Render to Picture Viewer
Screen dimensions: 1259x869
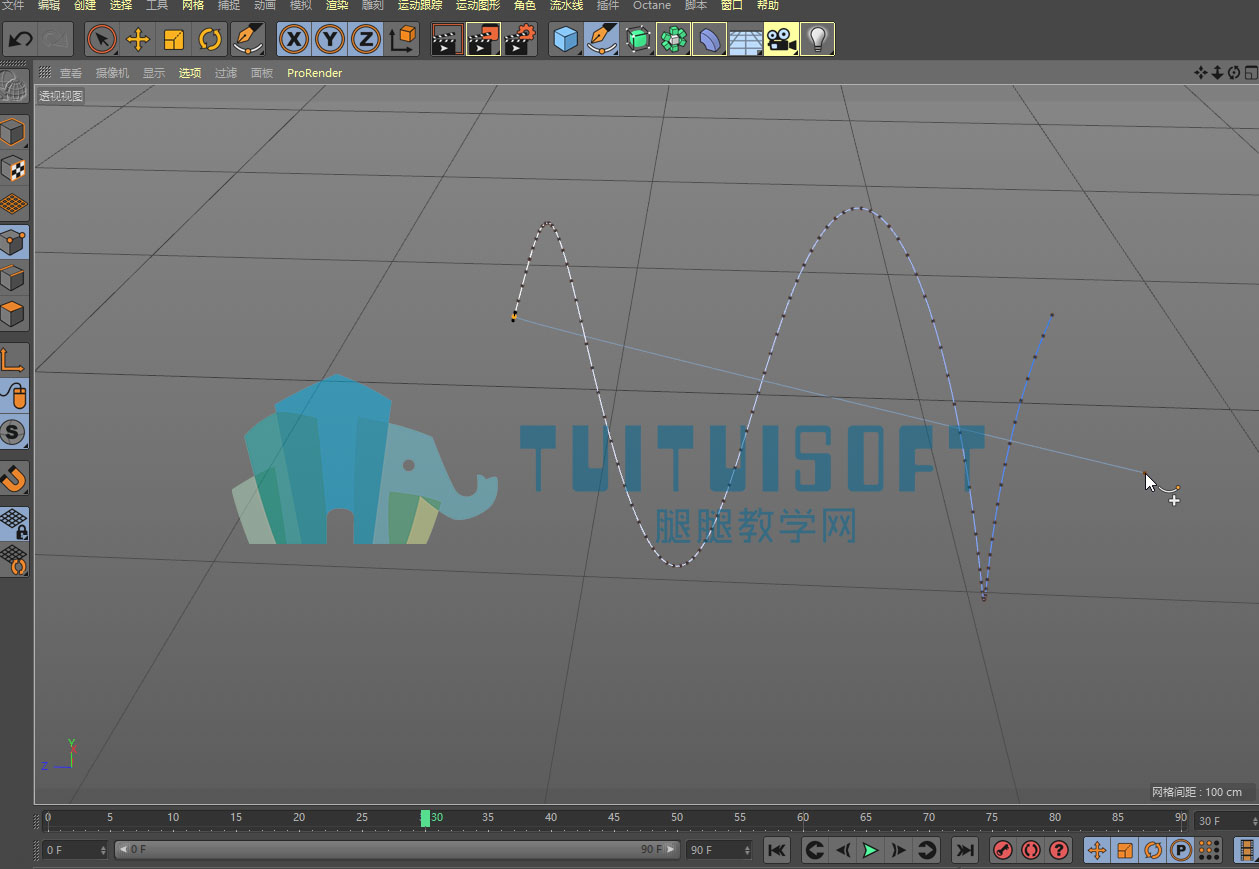click(484, 40)
